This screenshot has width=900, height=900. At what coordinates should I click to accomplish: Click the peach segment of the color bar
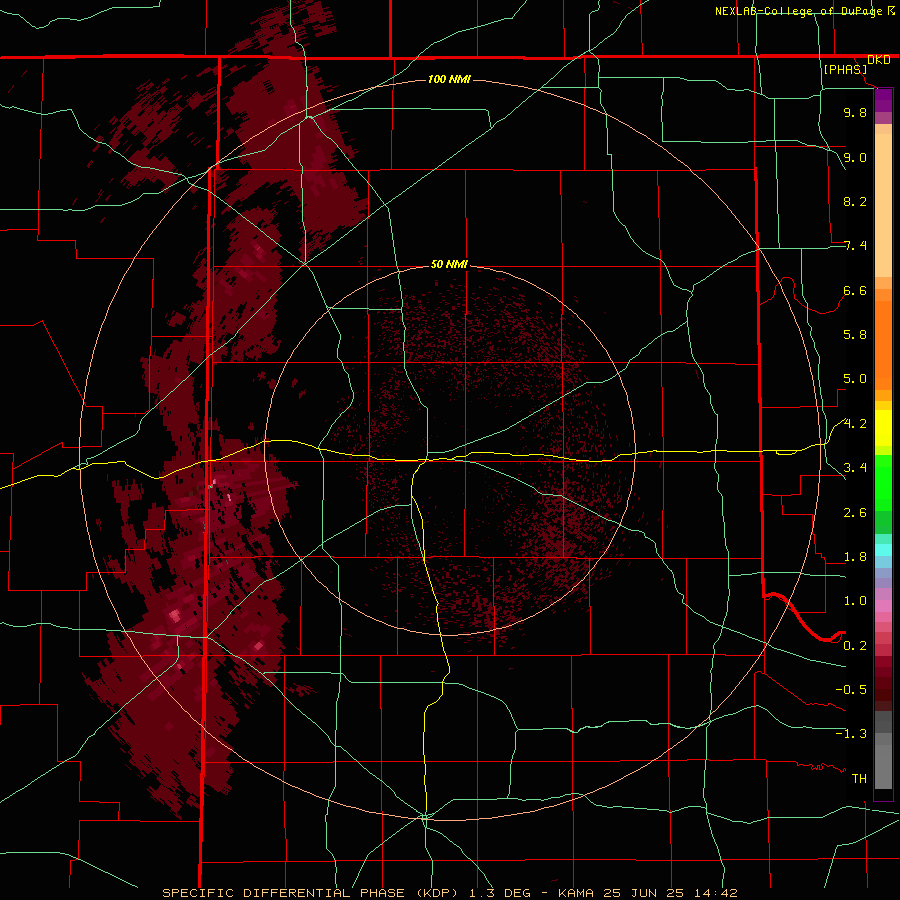pos(883,204)
